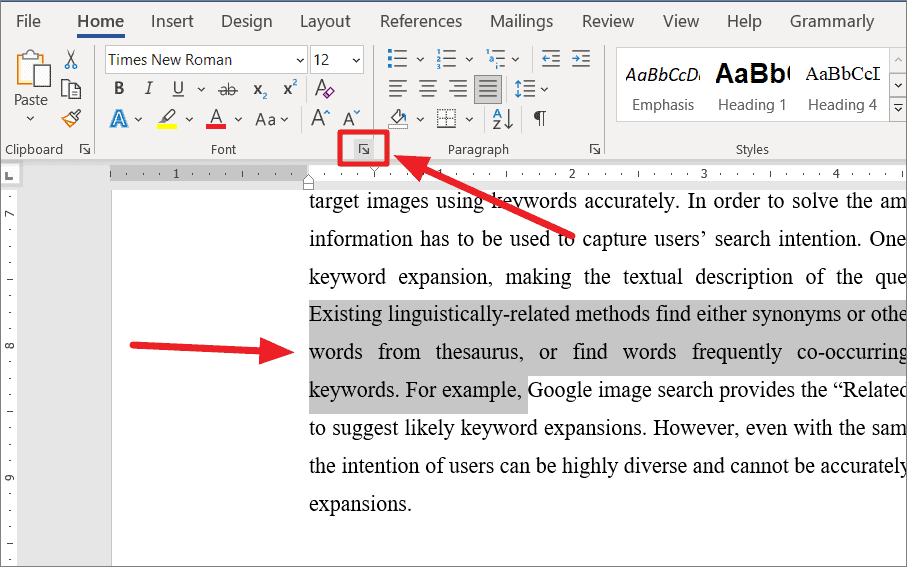Open font color dropdown arrow
907x567 pixels.
click(238, 120)
